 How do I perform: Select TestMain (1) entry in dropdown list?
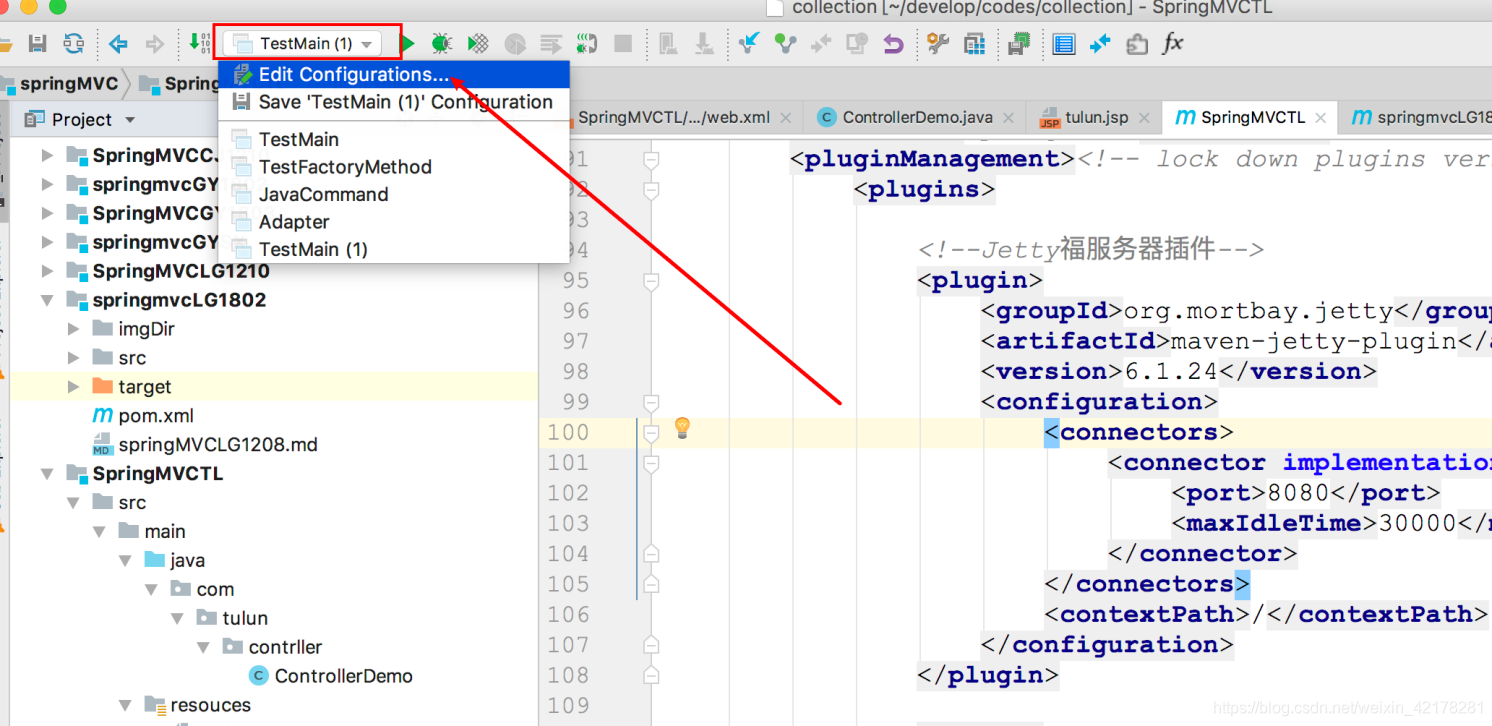(394, 249)
